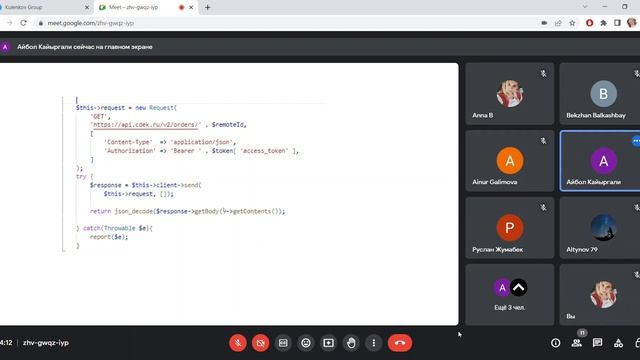Open the tab search chevron

[585, 7]
